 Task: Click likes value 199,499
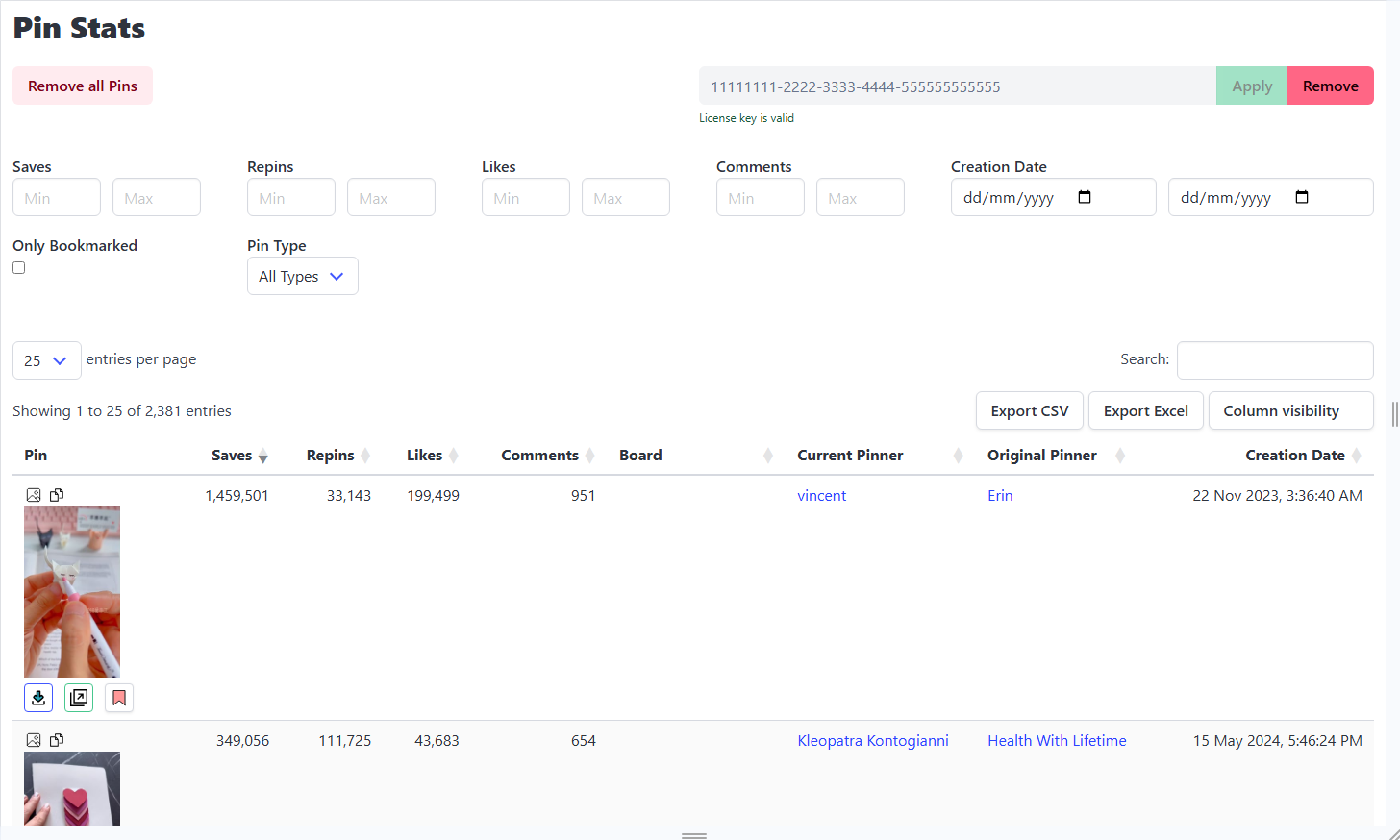pyautogui.click(x=433, y=496)
